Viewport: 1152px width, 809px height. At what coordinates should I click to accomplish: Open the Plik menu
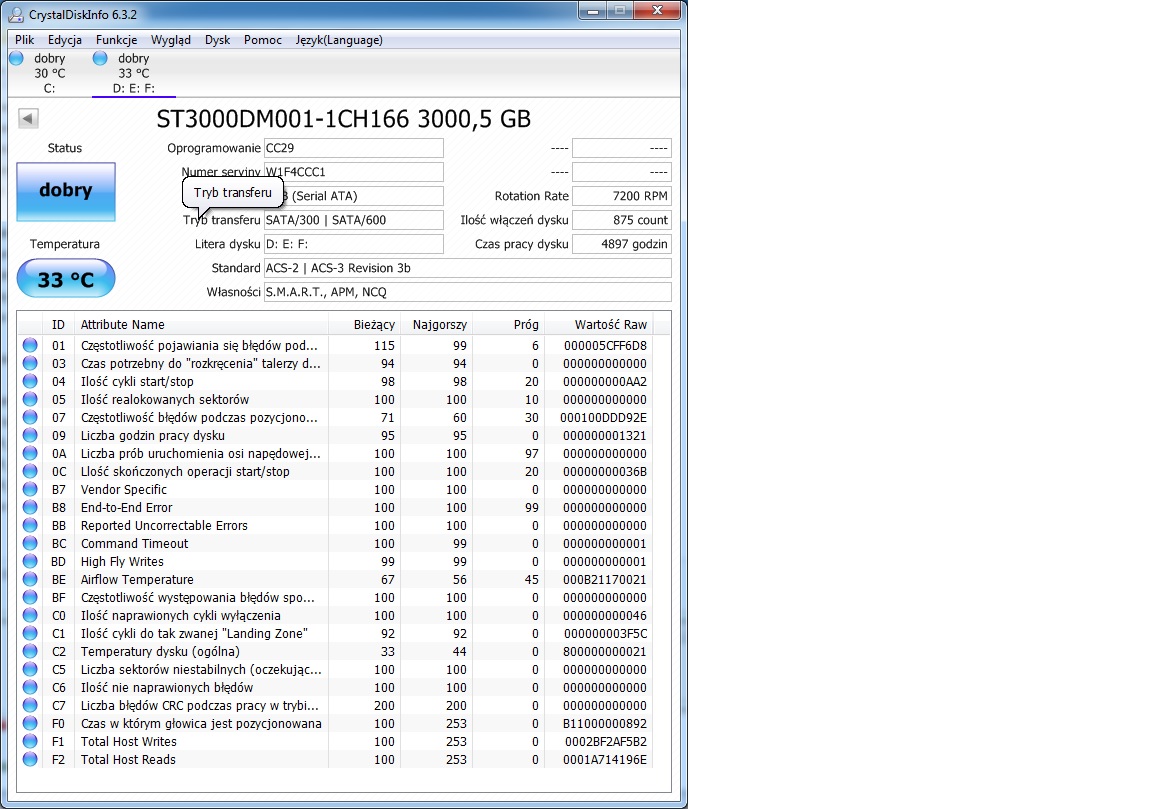[x=24, y=40]
